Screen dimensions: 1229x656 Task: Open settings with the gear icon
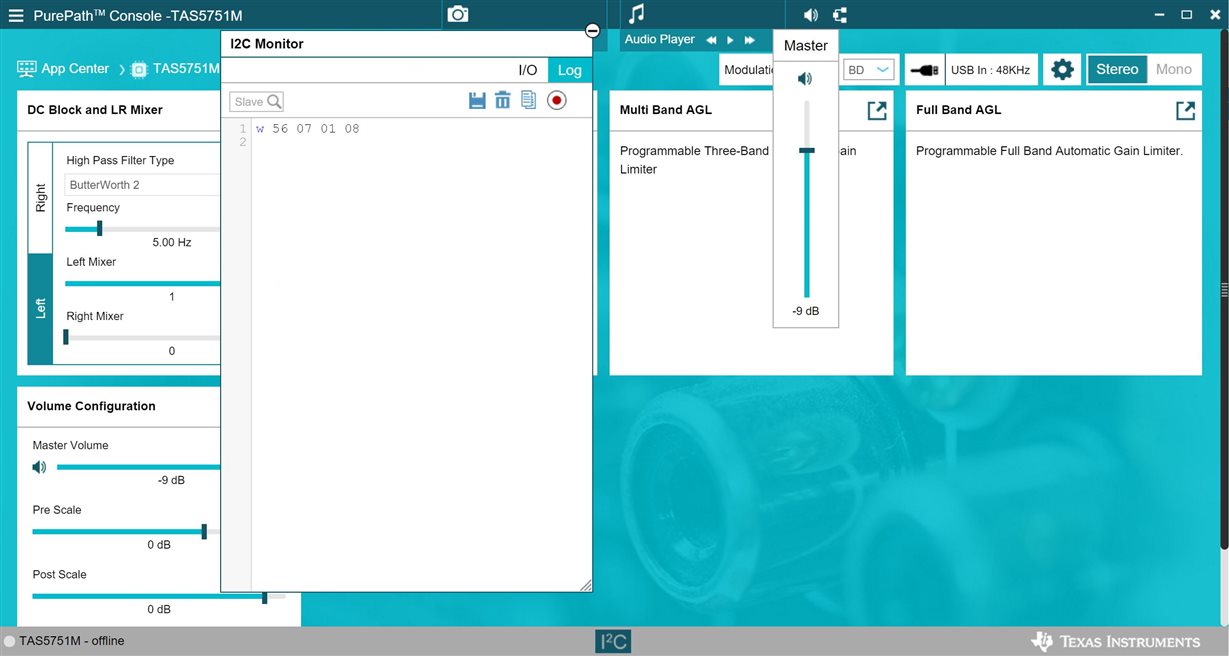coord(1062,69)
